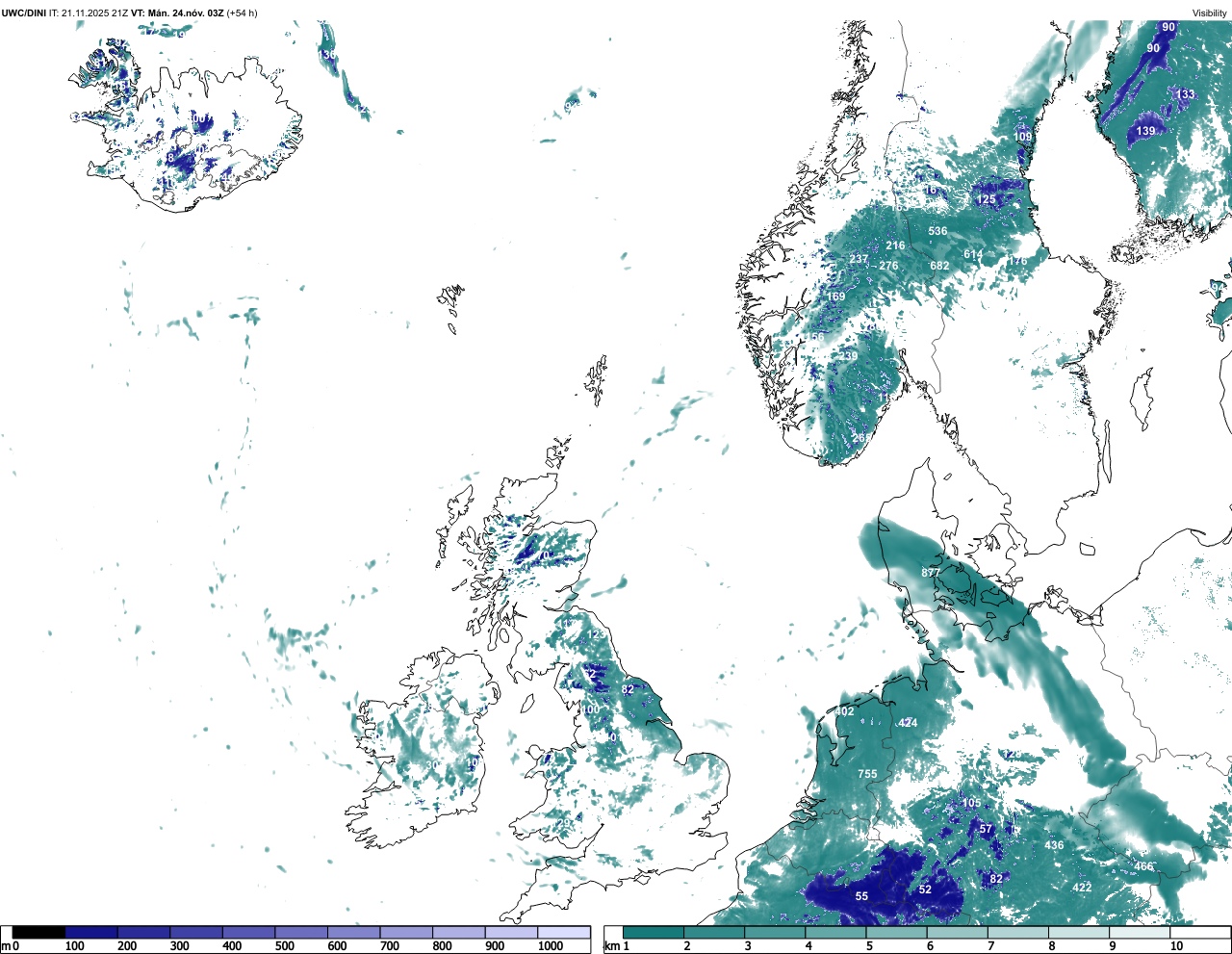Viewport: 1232px width, 954px height.
Task: Click the '877' visibility value over Denmark
Action: (x=931, y=573)
